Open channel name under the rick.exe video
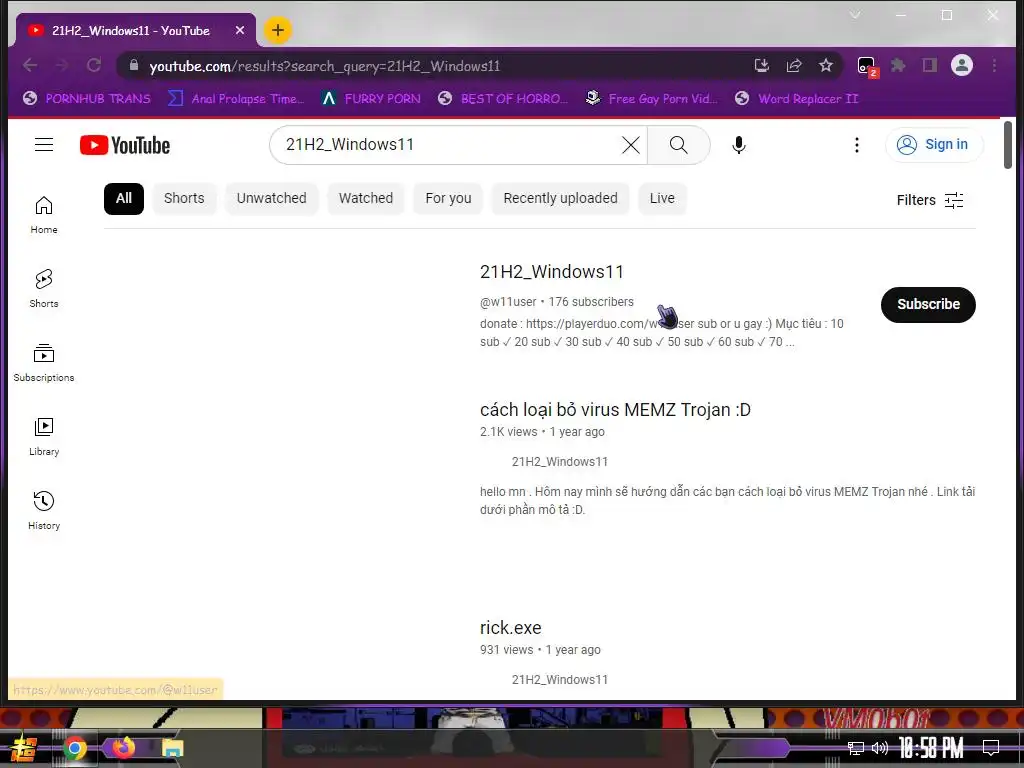The width and height of the screenshot is (1024, 768). (560, 680)
